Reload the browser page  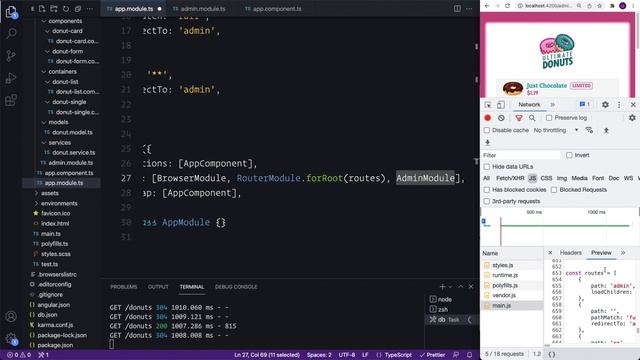[x=507, y=6]
